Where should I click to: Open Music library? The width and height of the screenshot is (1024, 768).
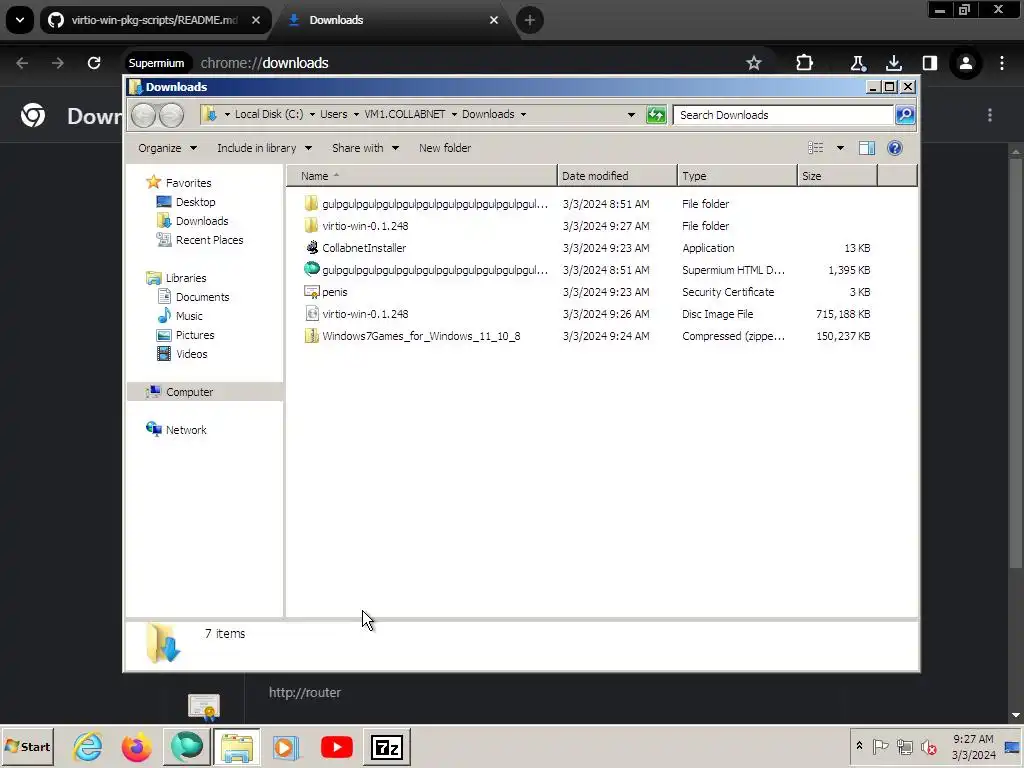coord(189,316)
